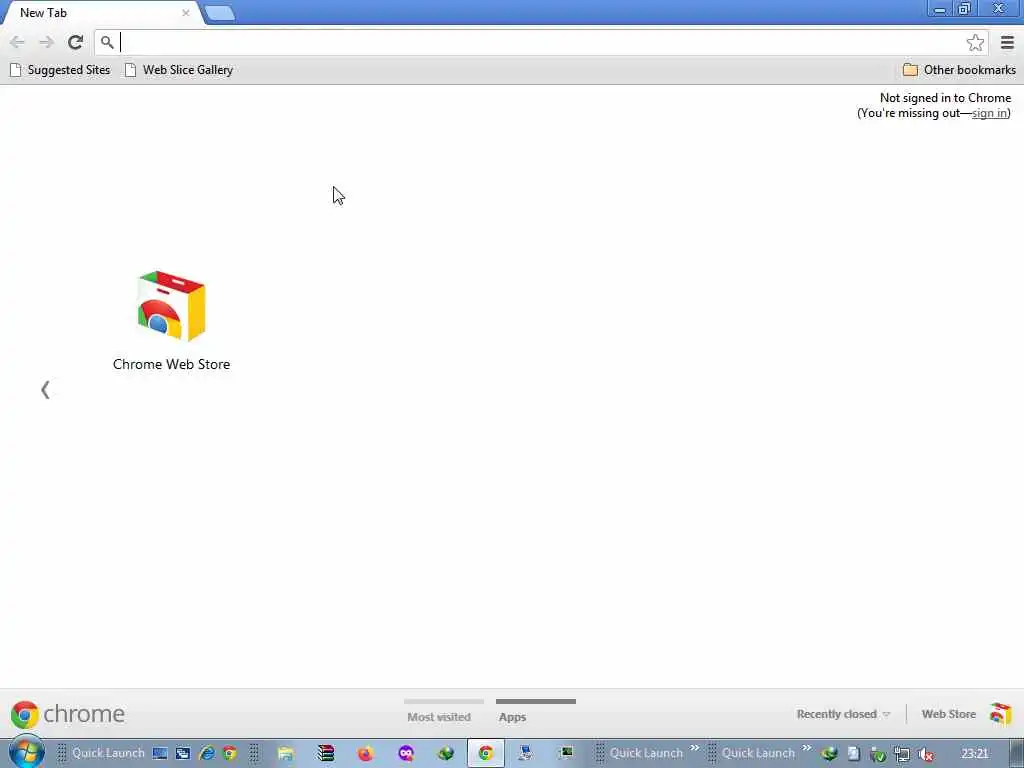1024x768 pixels.
Task: Minimize the Chrome window
Action: click(940, 9)
